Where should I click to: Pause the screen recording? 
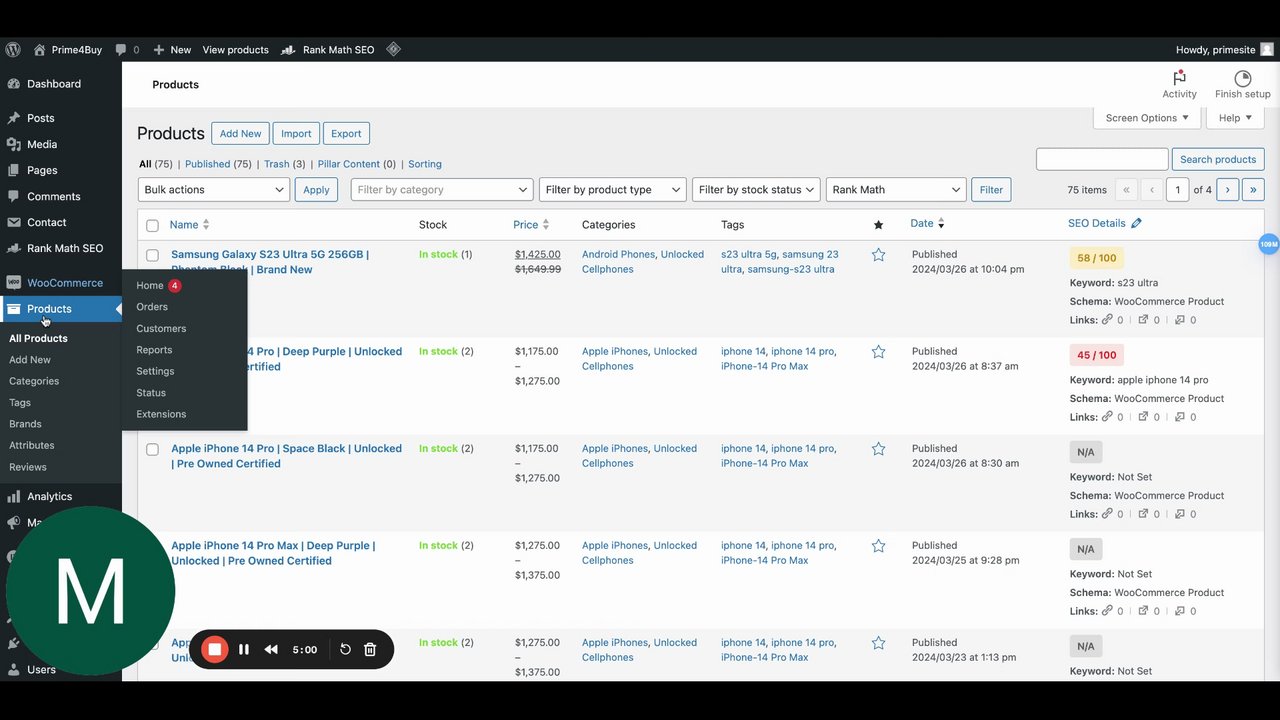coord(244,649)
